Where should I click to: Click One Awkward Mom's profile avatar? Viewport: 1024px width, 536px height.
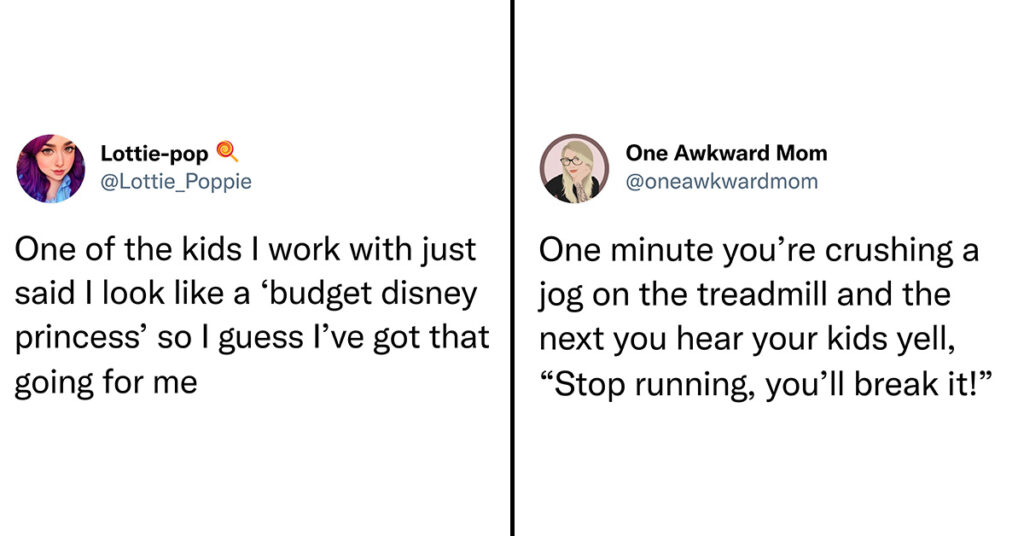coord(574,168)
